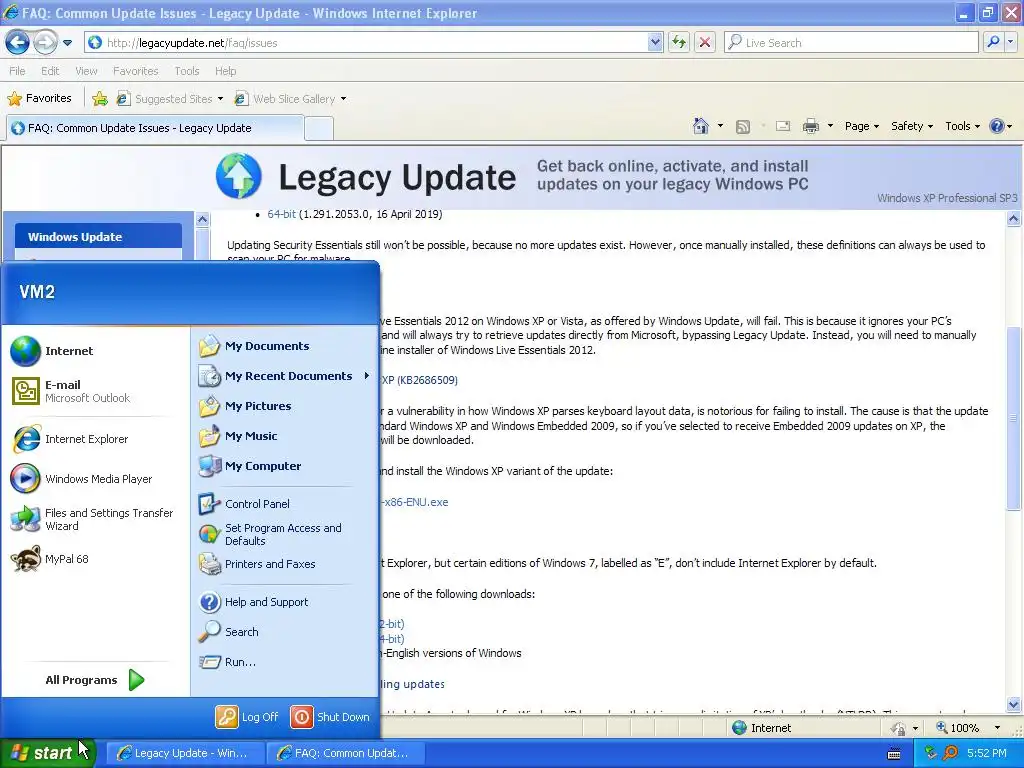Open the x86-ENU.exe download link

(x=415, y=502)
